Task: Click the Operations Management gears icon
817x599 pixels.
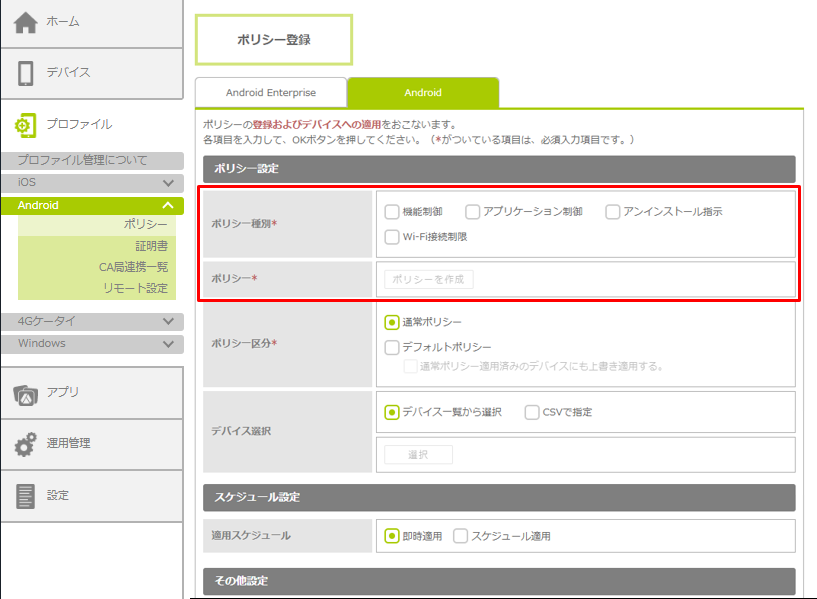Action: (26, 444)
